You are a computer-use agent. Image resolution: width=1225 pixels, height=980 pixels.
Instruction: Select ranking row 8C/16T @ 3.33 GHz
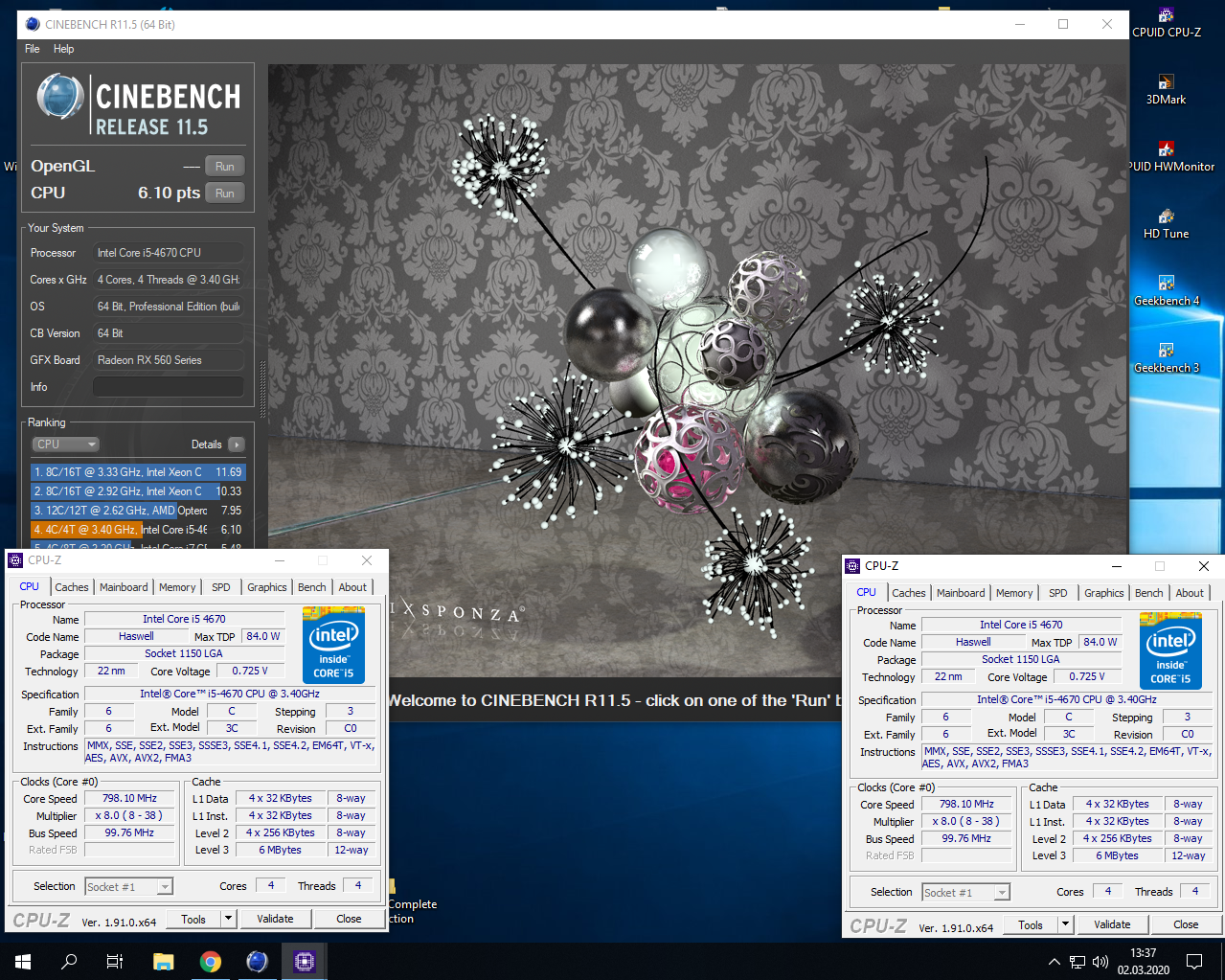[138, 471]
